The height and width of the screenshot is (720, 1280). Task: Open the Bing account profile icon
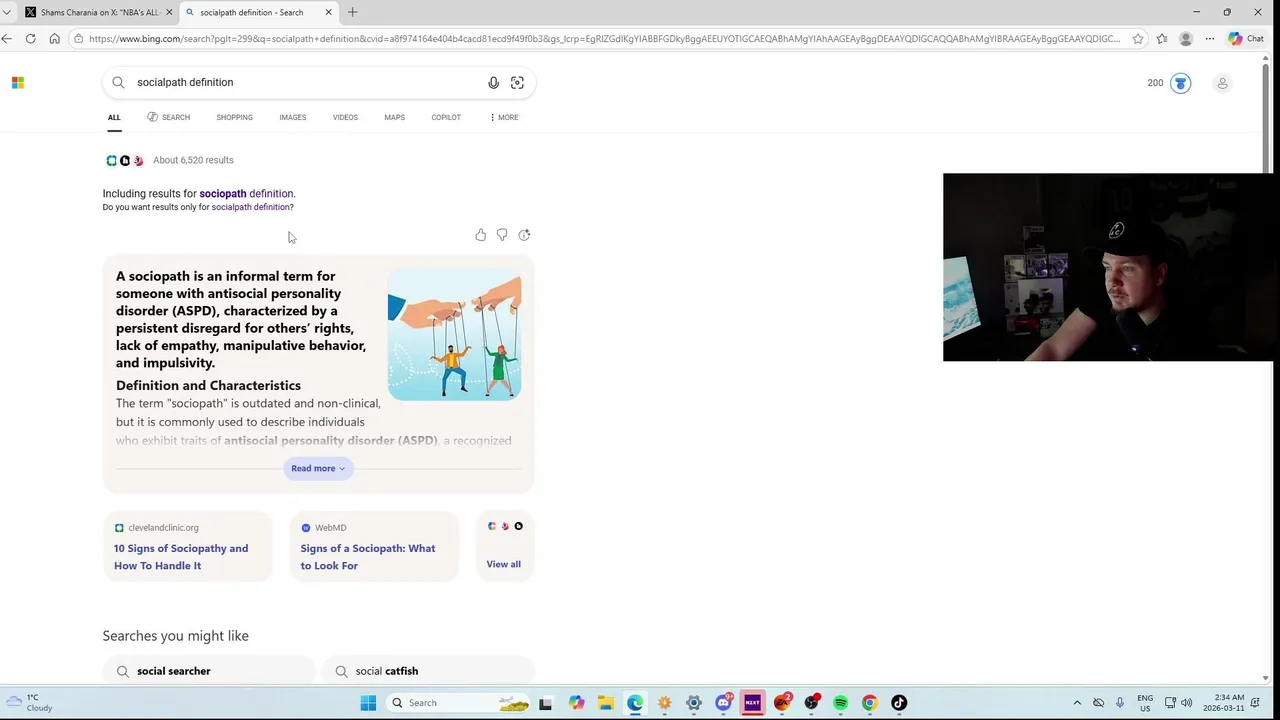[1222, 83]
